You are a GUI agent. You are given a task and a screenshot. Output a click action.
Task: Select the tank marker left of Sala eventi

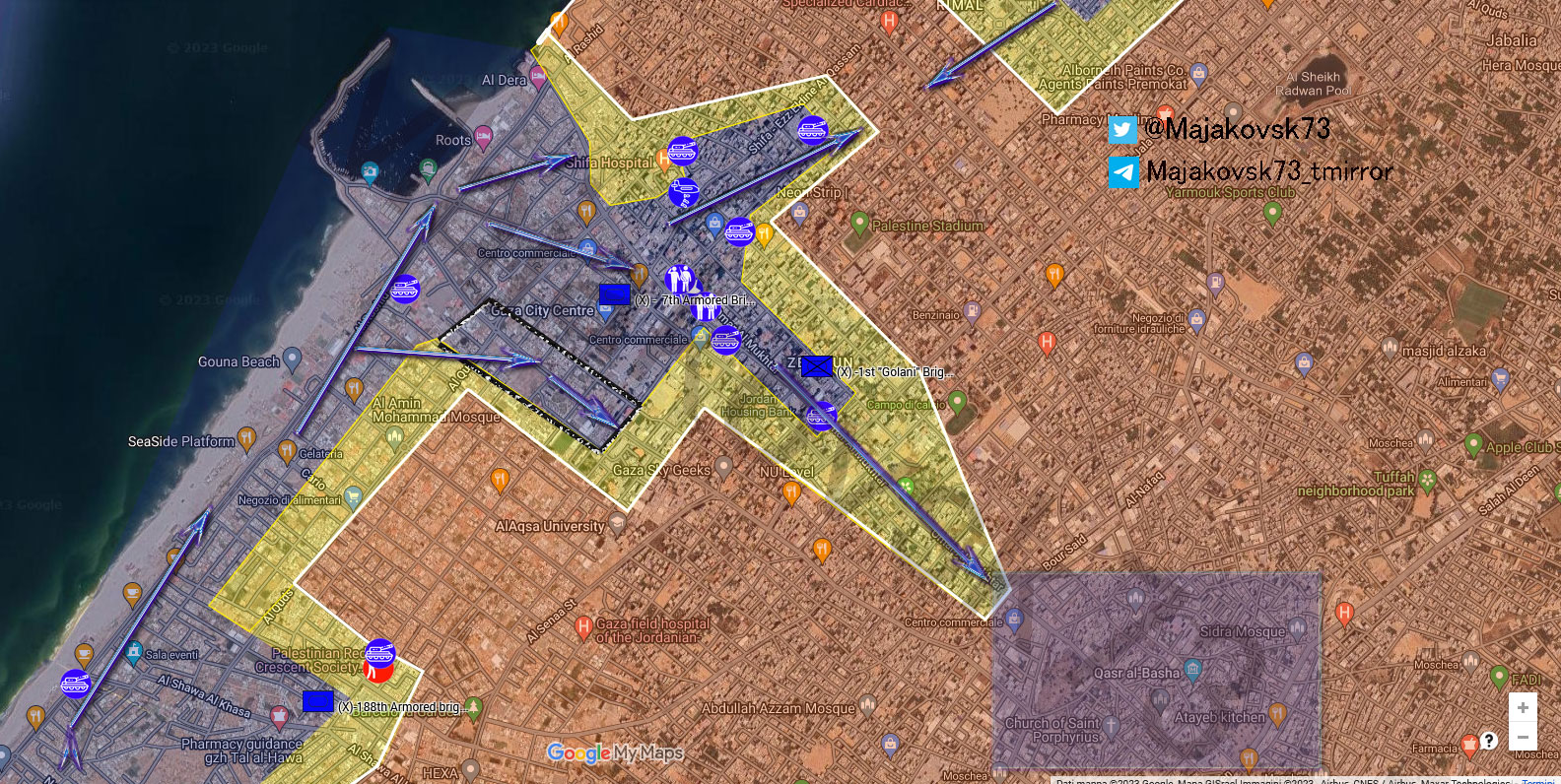(75, 684)
